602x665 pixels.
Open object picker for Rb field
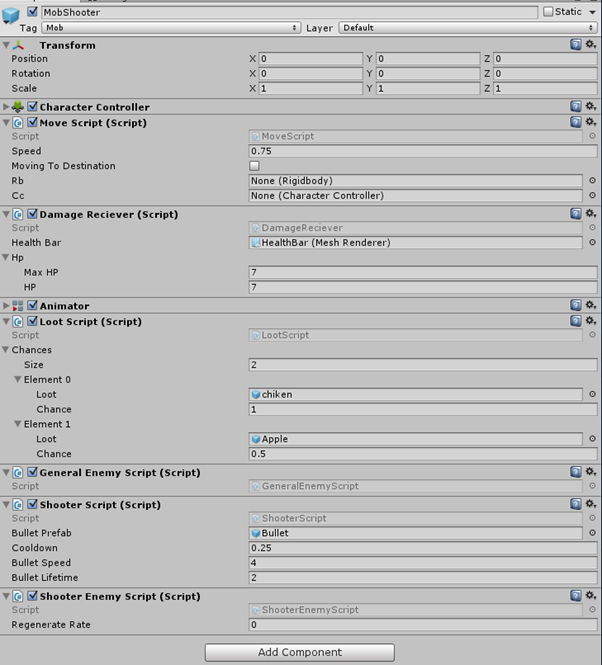pos(592,181)
